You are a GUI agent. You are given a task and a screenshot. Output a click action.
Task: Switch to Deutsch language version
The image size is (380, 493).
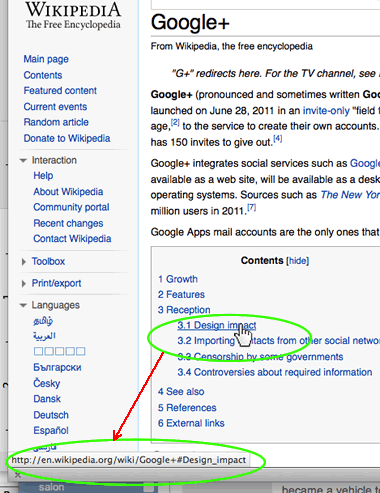click(51, 415)
